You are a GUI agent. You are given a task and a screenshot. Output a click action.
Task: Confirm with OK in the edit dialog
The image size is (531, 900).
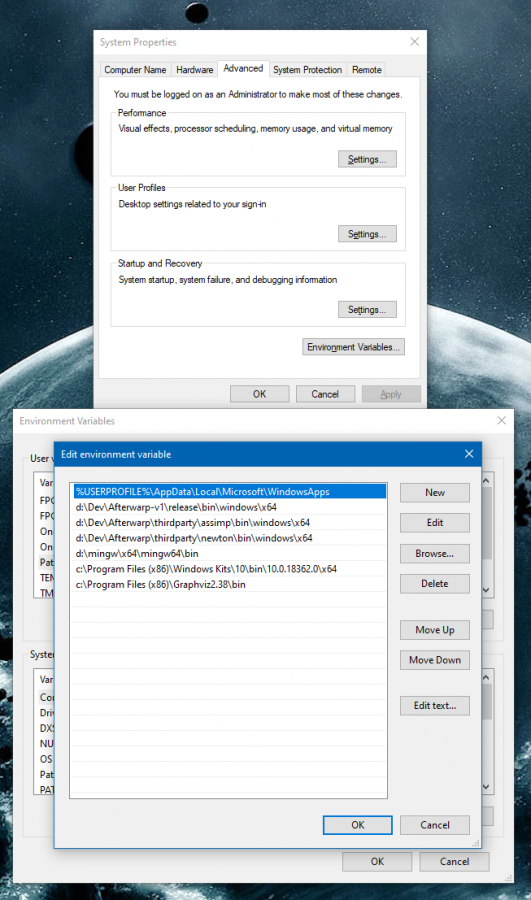tap(358, 825)
